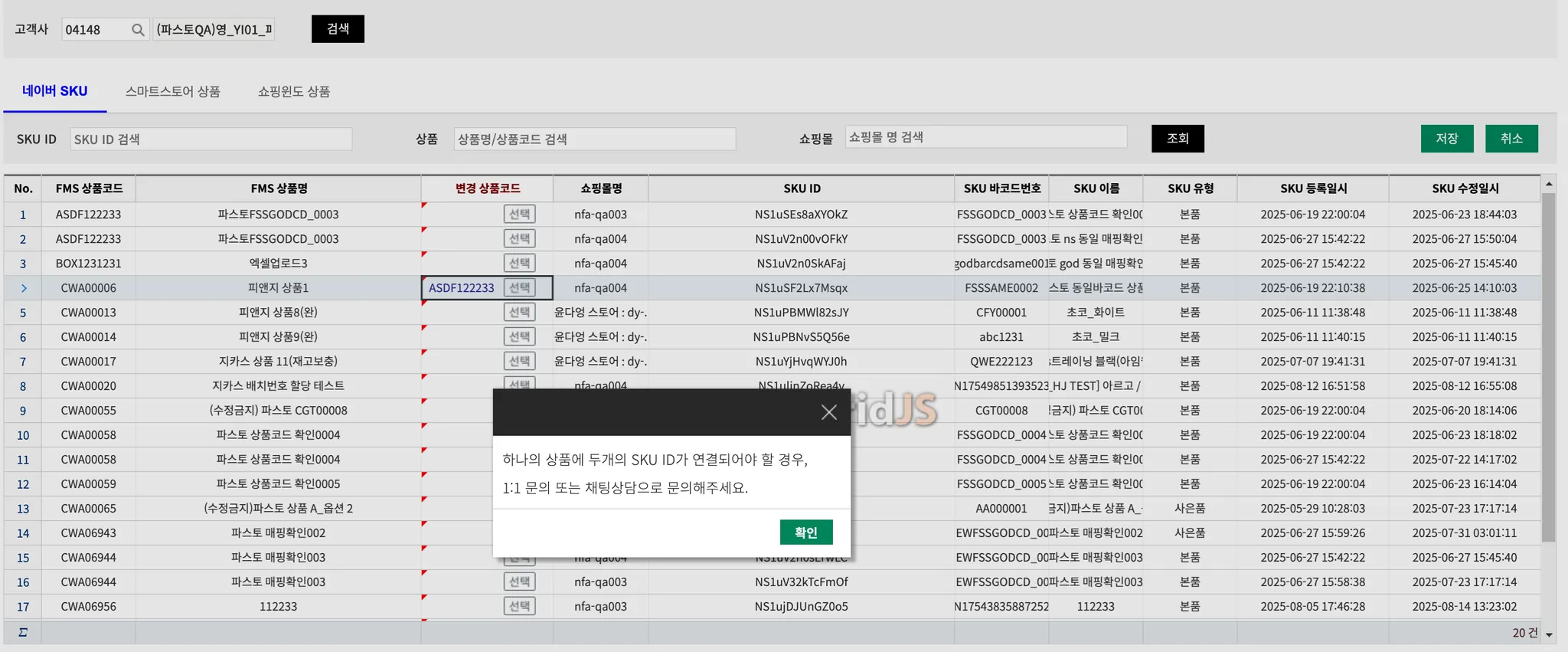Click the No. column header
The width and height of the screenshot is (1568, 652).
pyautogui.click(x=23, y=188)
